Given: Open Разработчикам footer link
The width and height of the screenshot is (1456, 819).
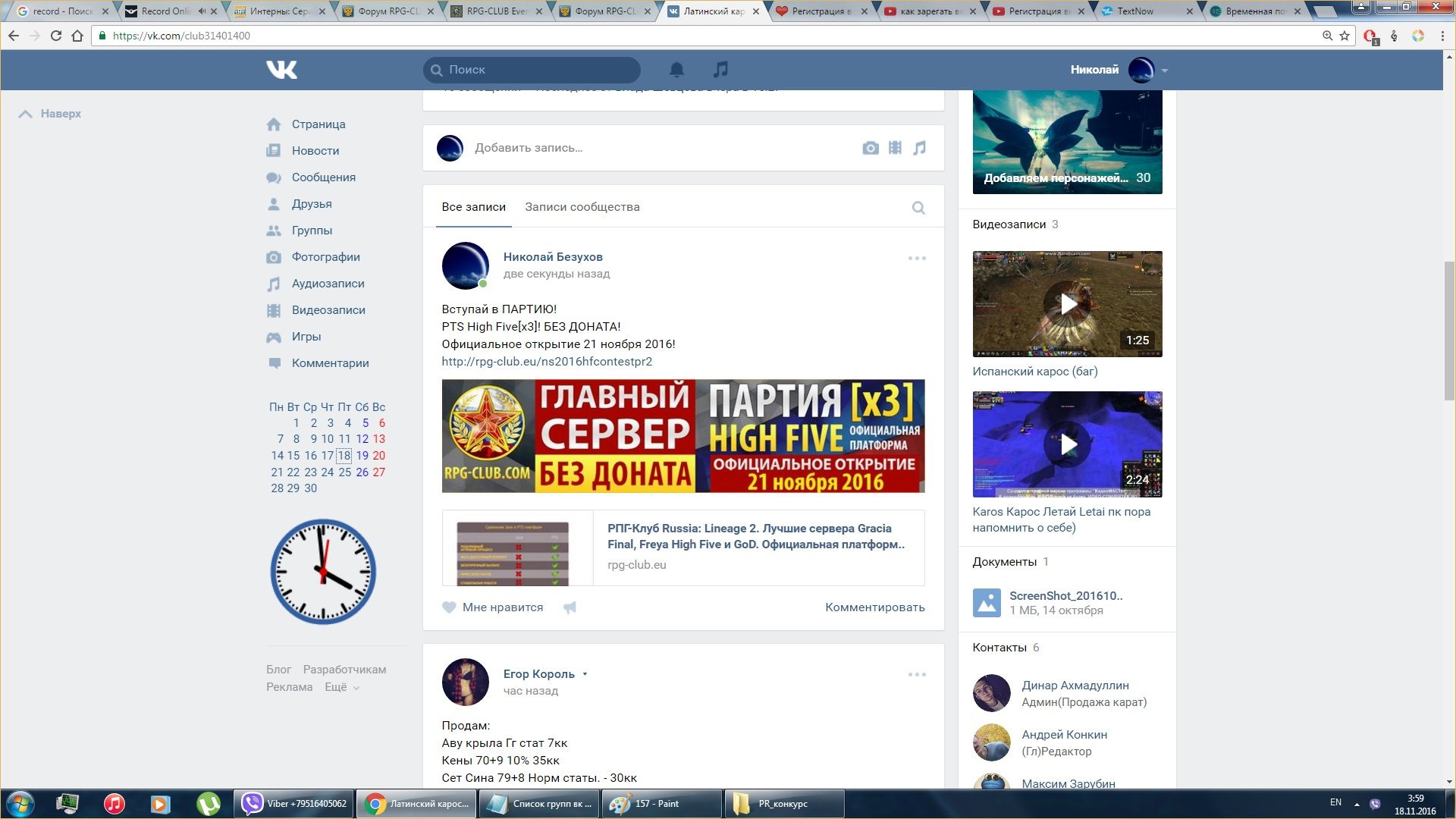Looking at the screenshot, I should point(344,670).
